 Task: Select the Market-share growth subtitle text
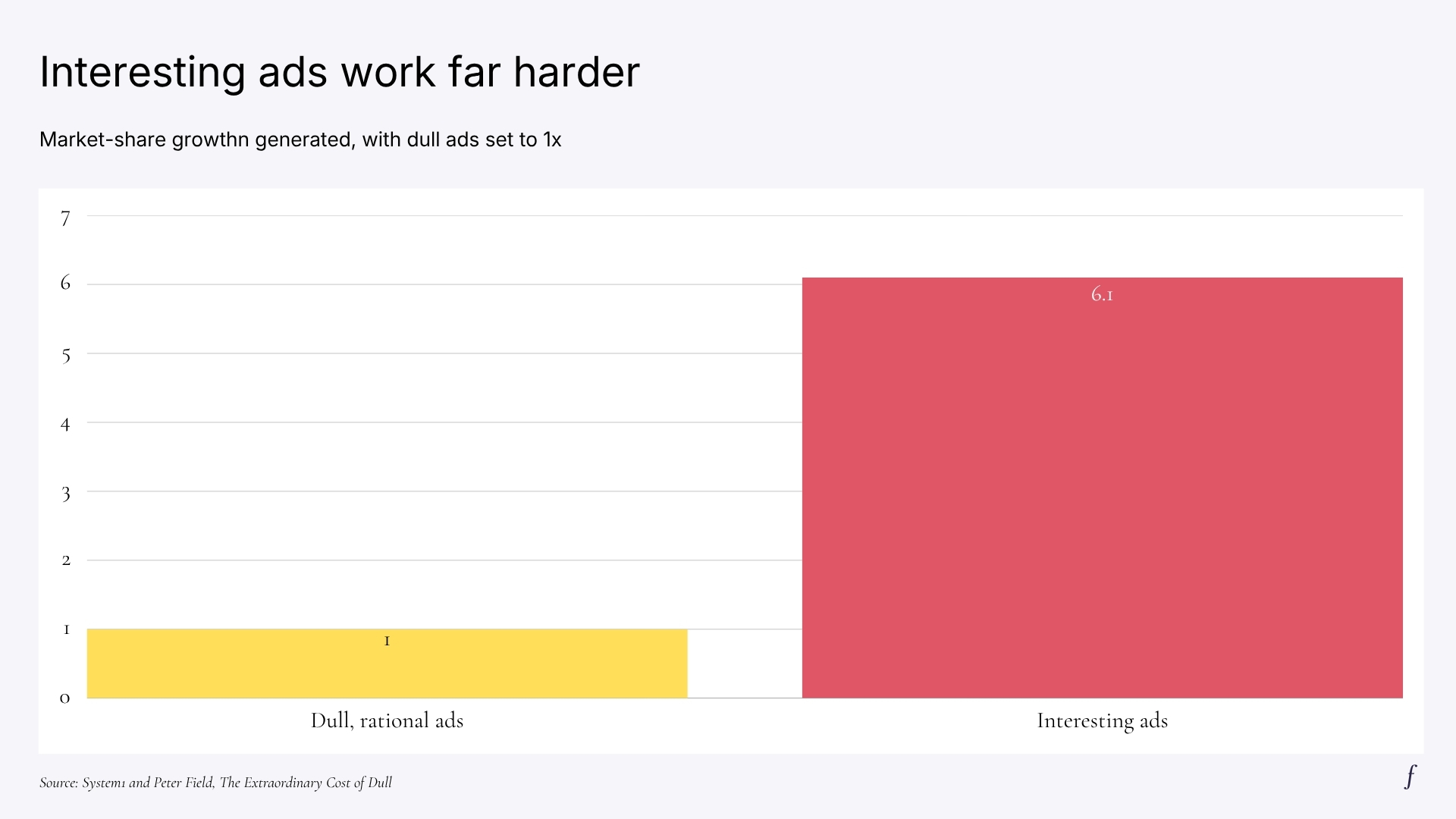(x=300, y=140)
